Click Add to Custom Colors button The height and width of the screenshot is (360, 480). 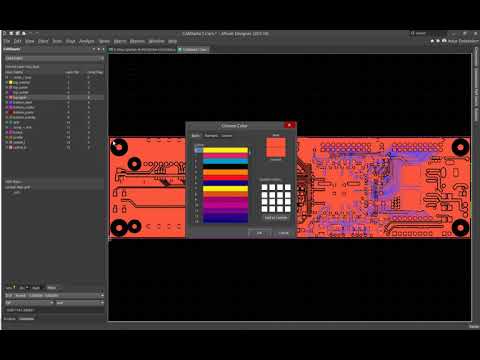click(276, 218)
